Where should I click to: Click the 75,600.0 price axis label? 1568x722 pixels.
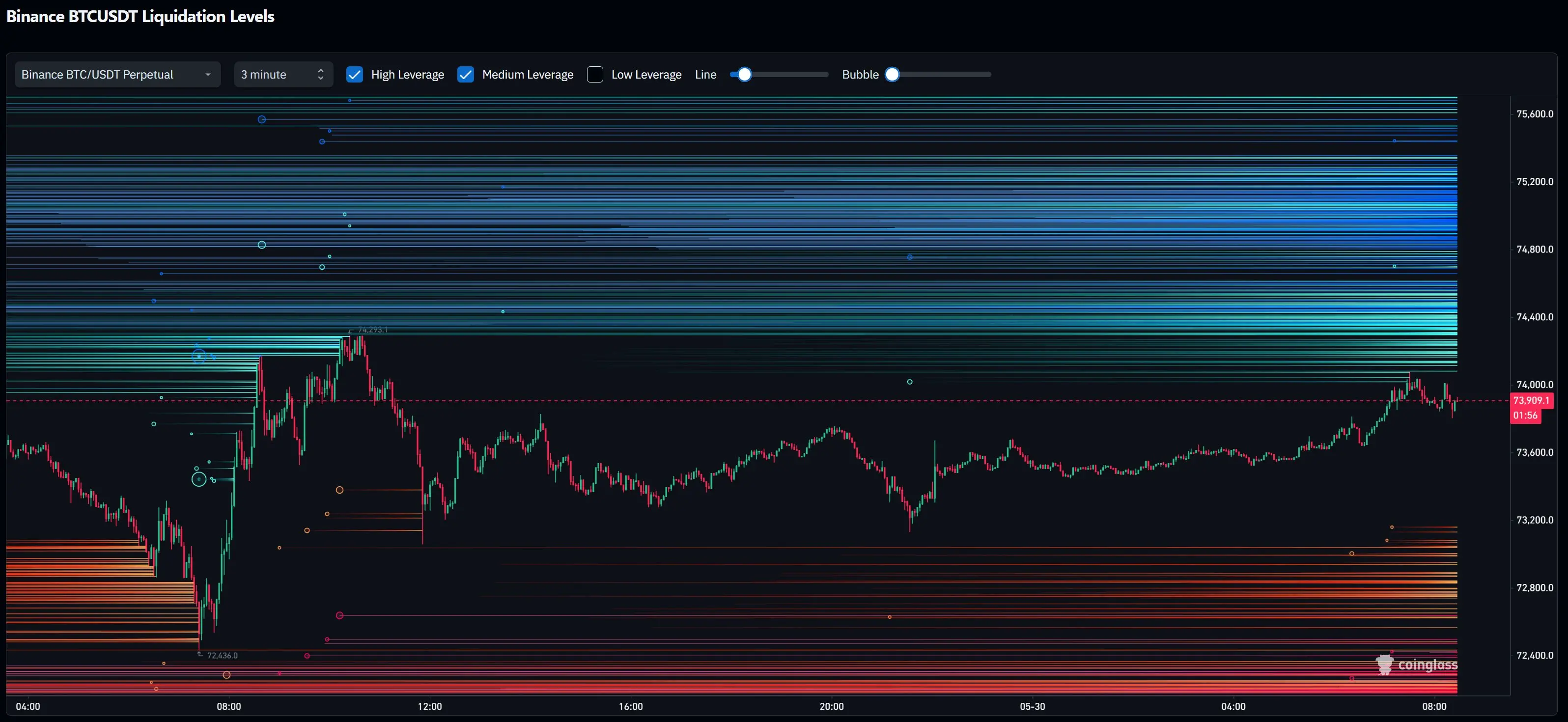click(1535, 114)
